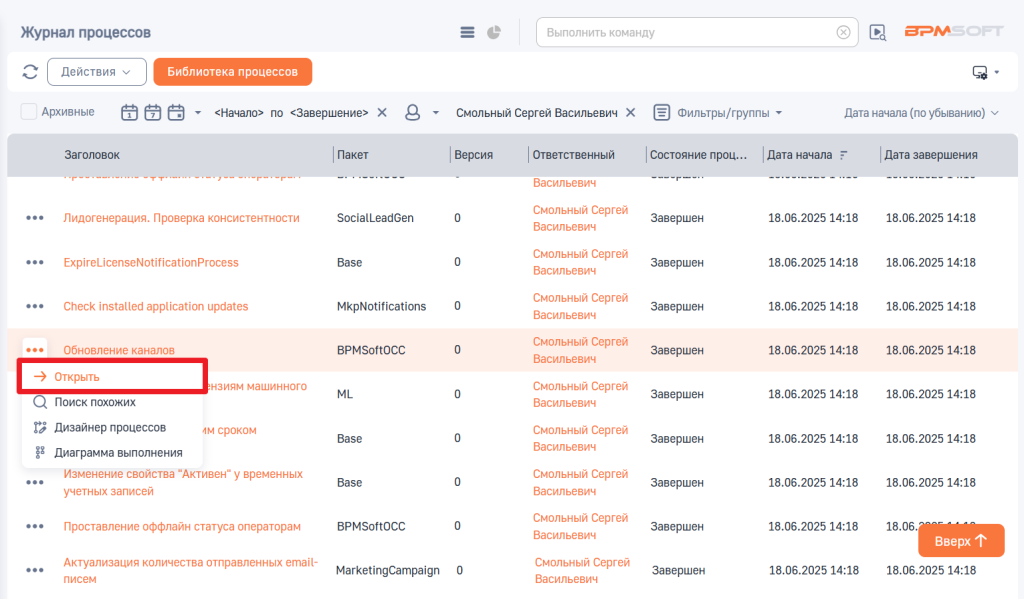The image size is (1024, 599).
Task: Clear the command input field
Action: pyautogui.click(x=843, y=32)
